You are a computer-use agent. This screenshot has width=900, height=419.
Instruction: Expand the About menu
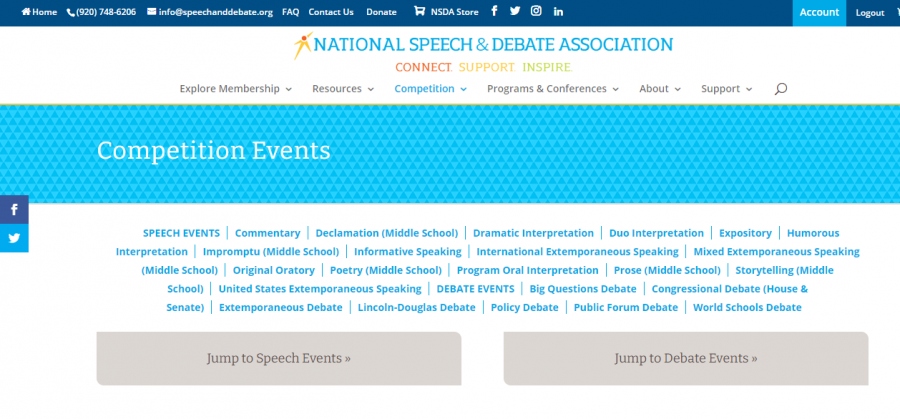(660, 88)
